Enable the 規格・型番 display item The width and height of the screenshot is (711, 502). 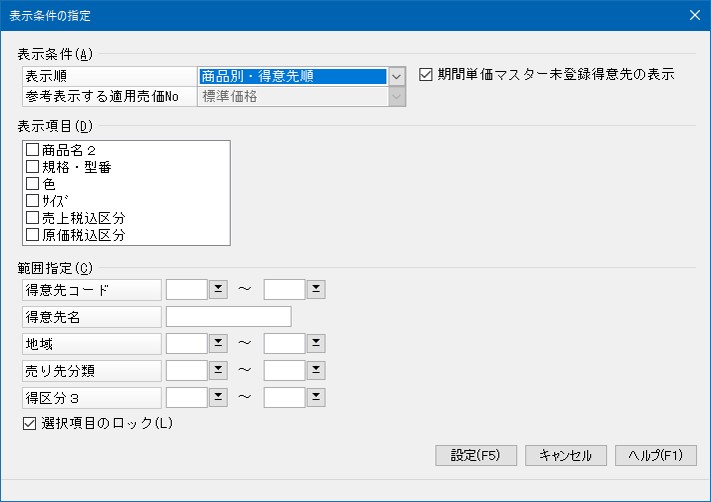point(32,167)
